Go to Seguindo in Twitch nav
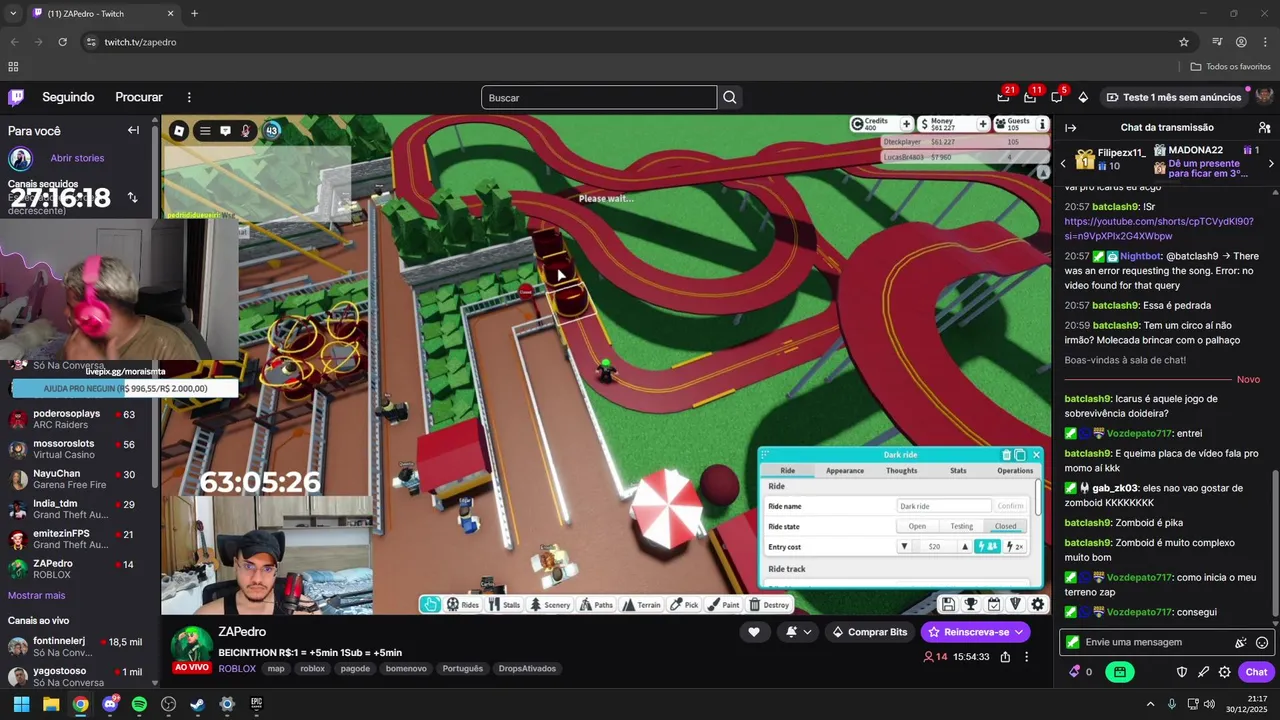The height and width of the screenshot is (720, 1280). [x=68, y=97]
